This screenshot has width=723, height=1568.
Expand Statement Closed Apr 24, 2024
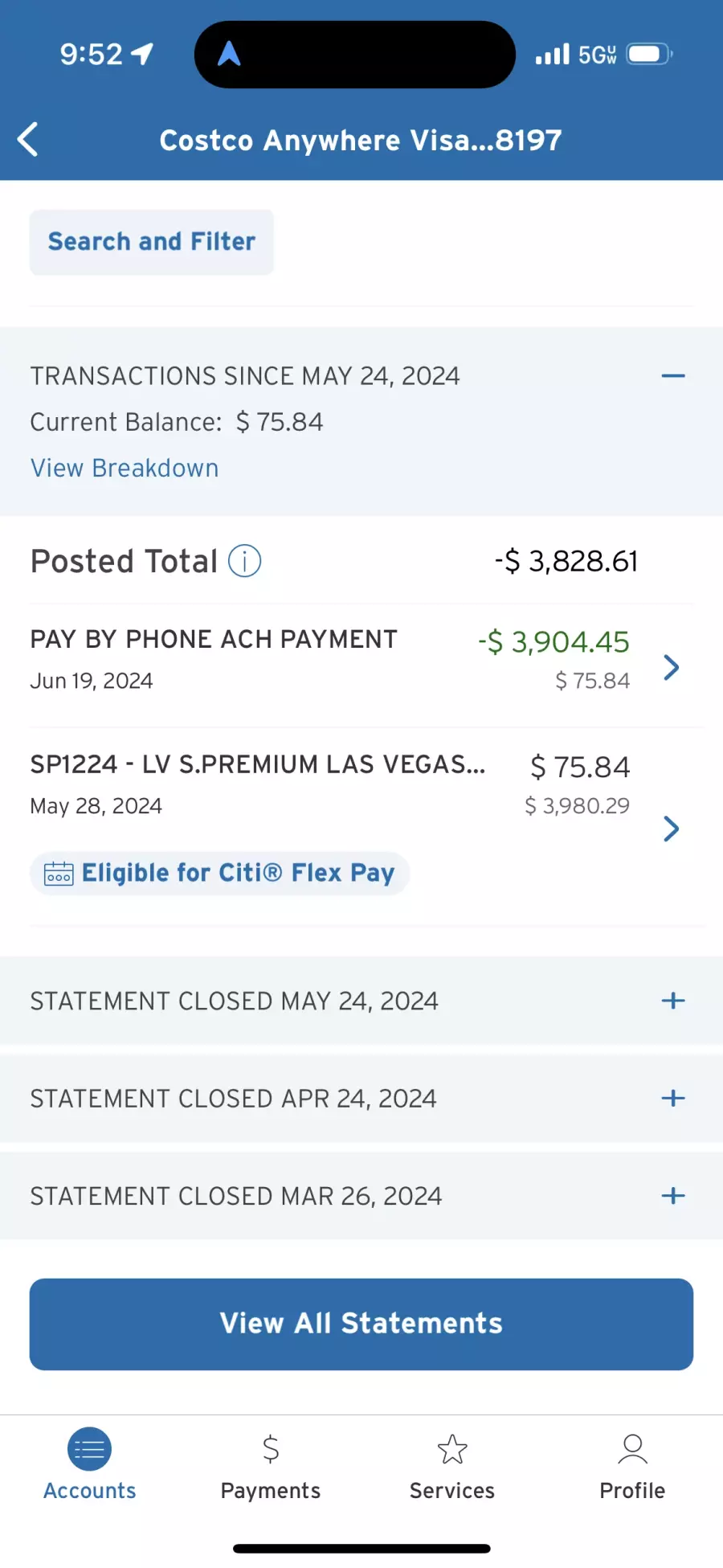672,1099
